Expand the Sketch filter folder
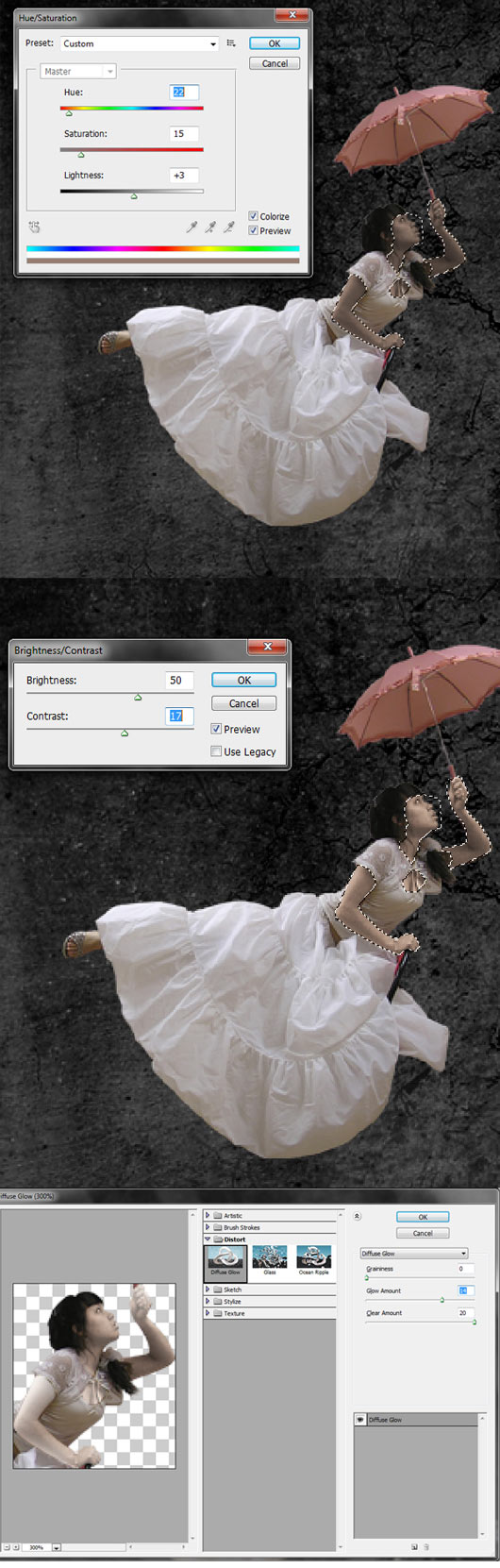The height and width of the screenshot is (1568, 500). [208, 1290]
